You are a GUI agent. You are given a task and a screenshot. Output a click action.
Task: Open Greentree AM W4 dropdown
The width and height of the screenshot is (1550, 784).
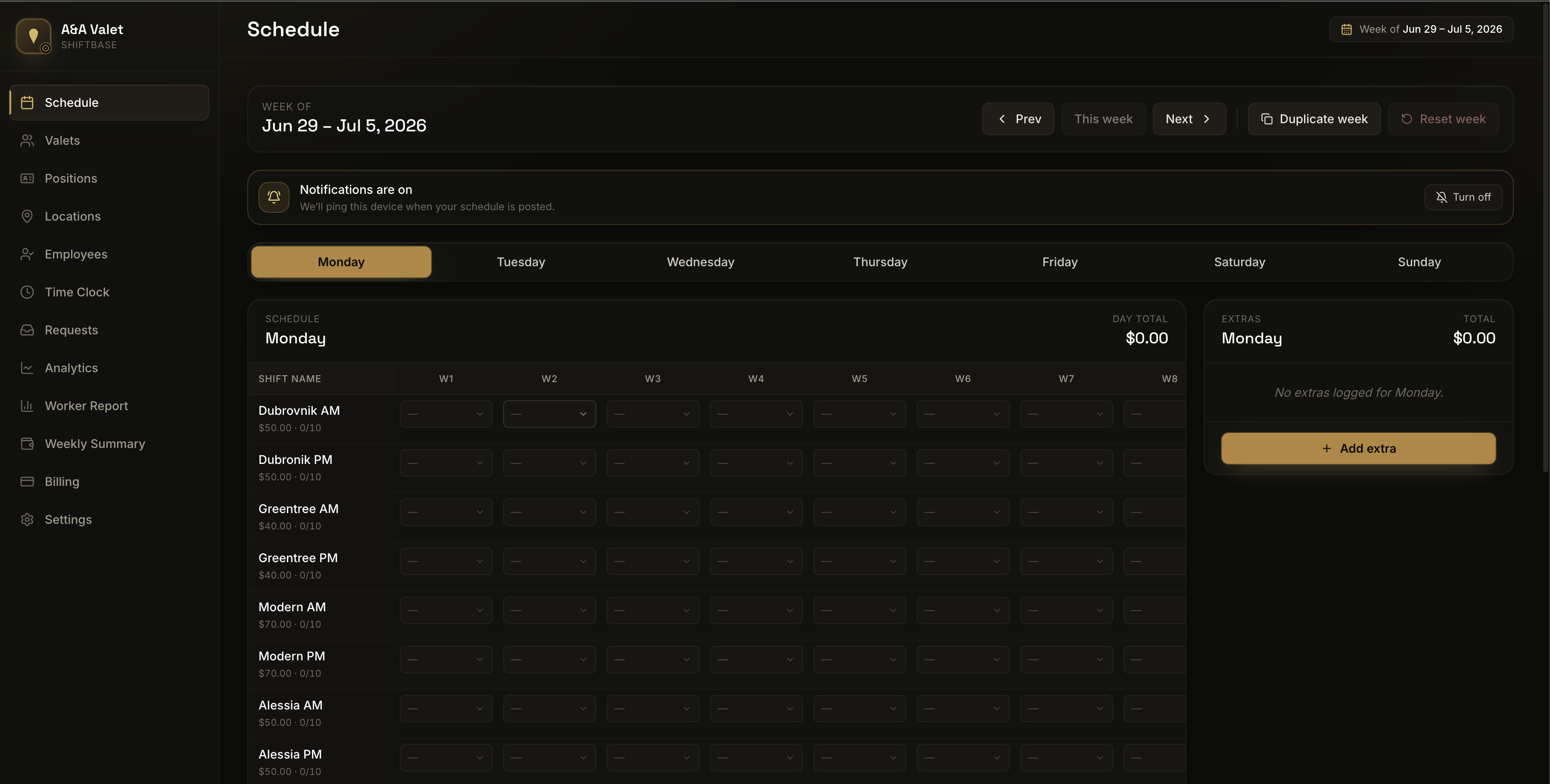[756, 512]
